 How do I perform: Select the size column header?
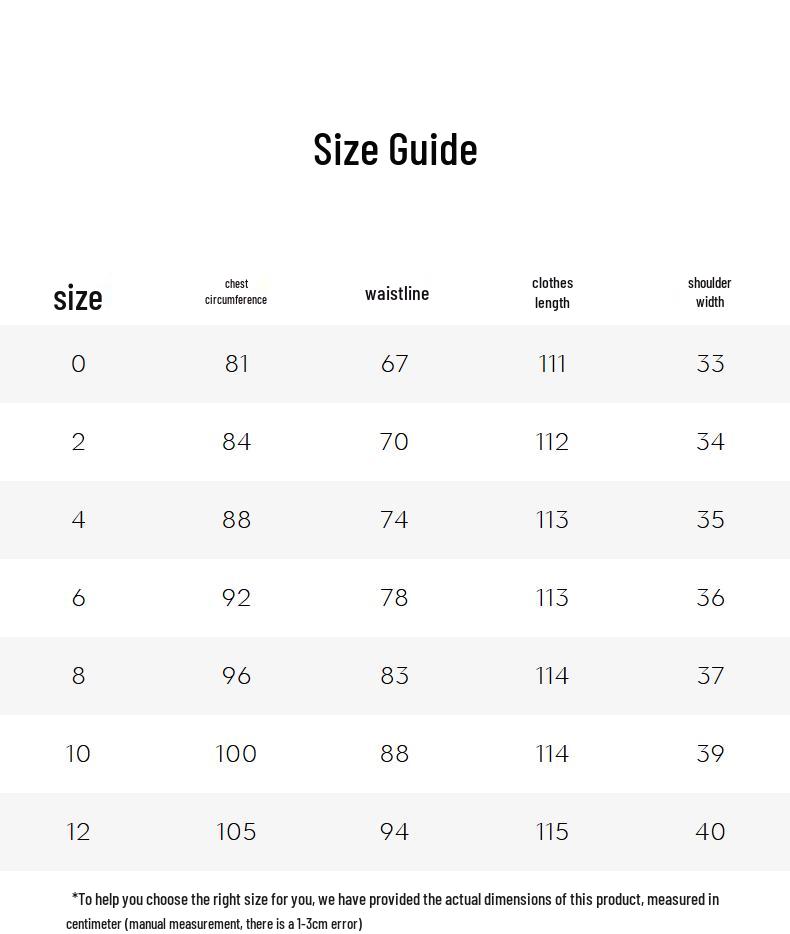(78, 297)
